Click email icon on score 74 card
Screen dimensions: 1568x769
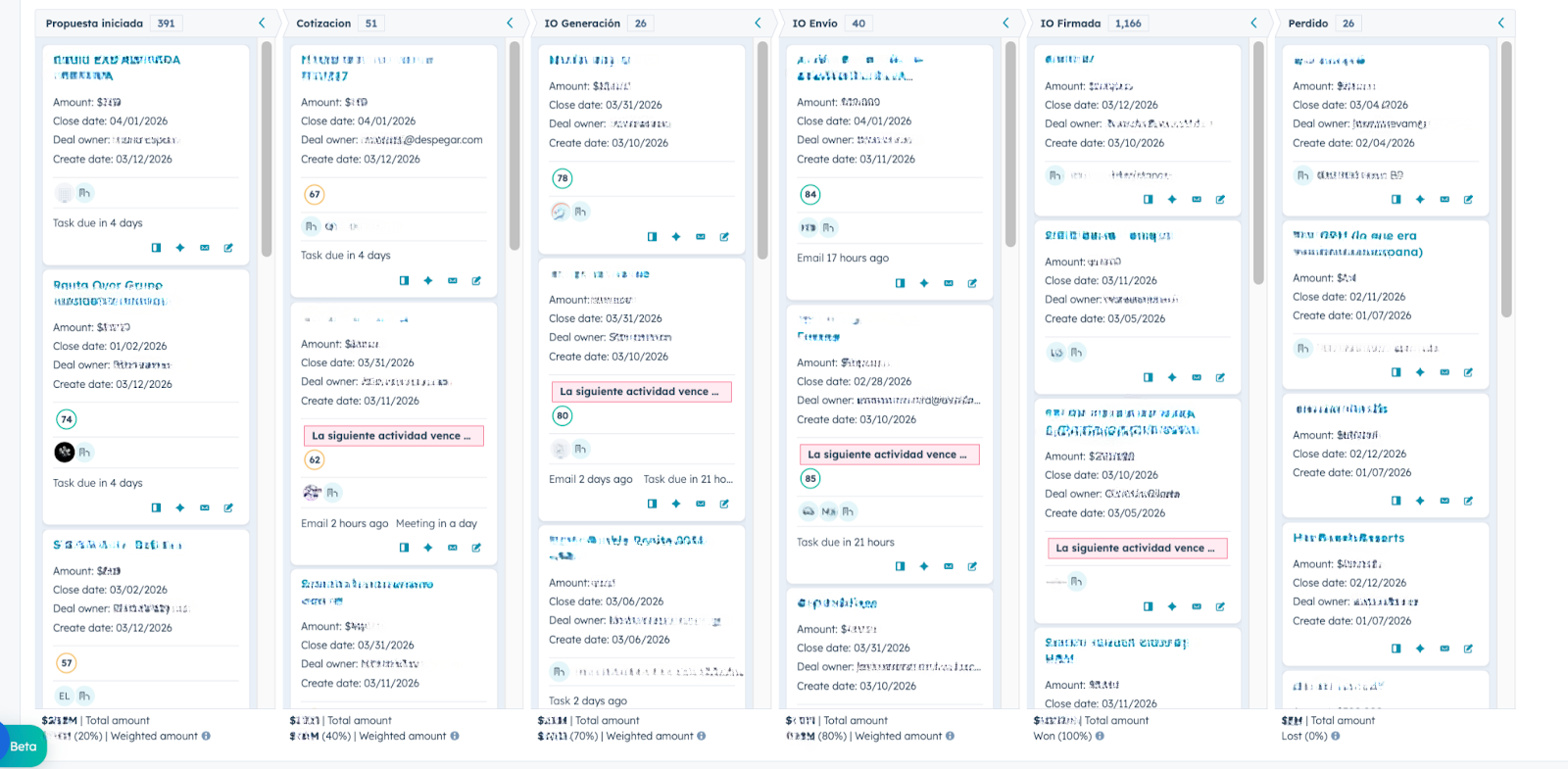[x=205, y=507]
